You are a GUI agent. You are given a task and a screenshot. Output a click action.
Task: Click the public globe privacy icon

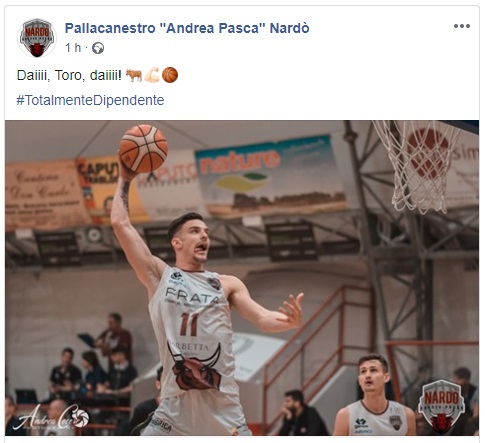[x=98, y=48]
